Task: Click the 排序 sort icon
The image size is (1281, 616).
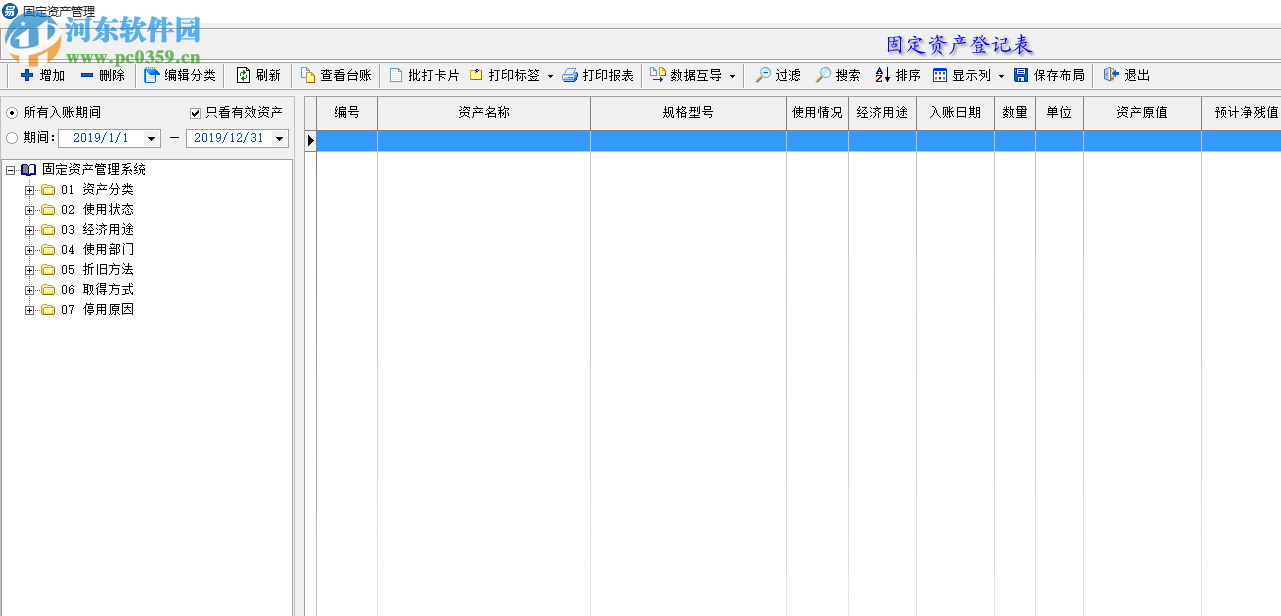Action: 883,75
